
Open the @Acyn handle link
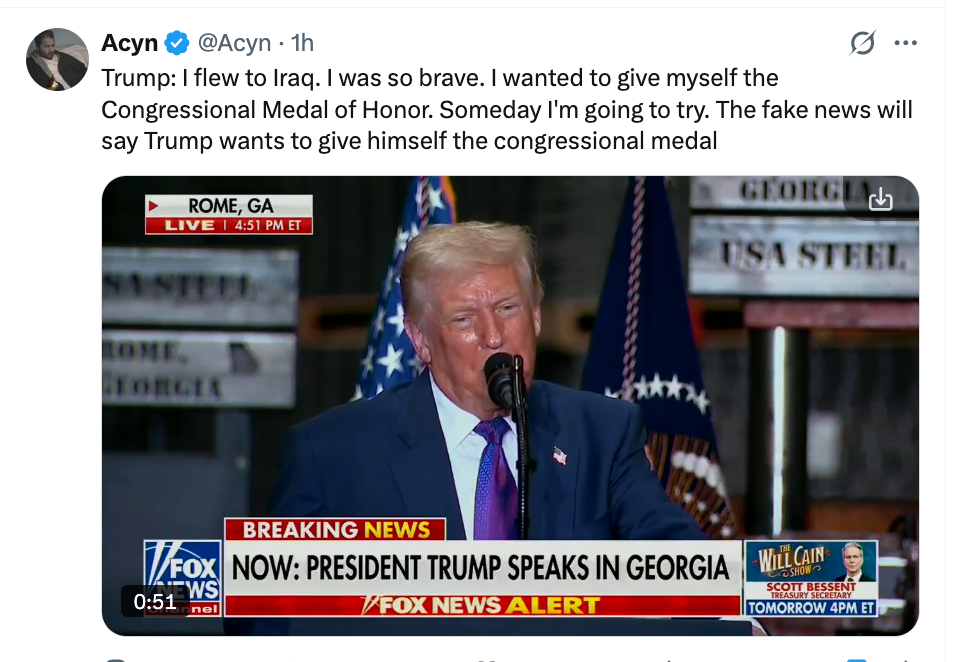[x=234, y=43]
